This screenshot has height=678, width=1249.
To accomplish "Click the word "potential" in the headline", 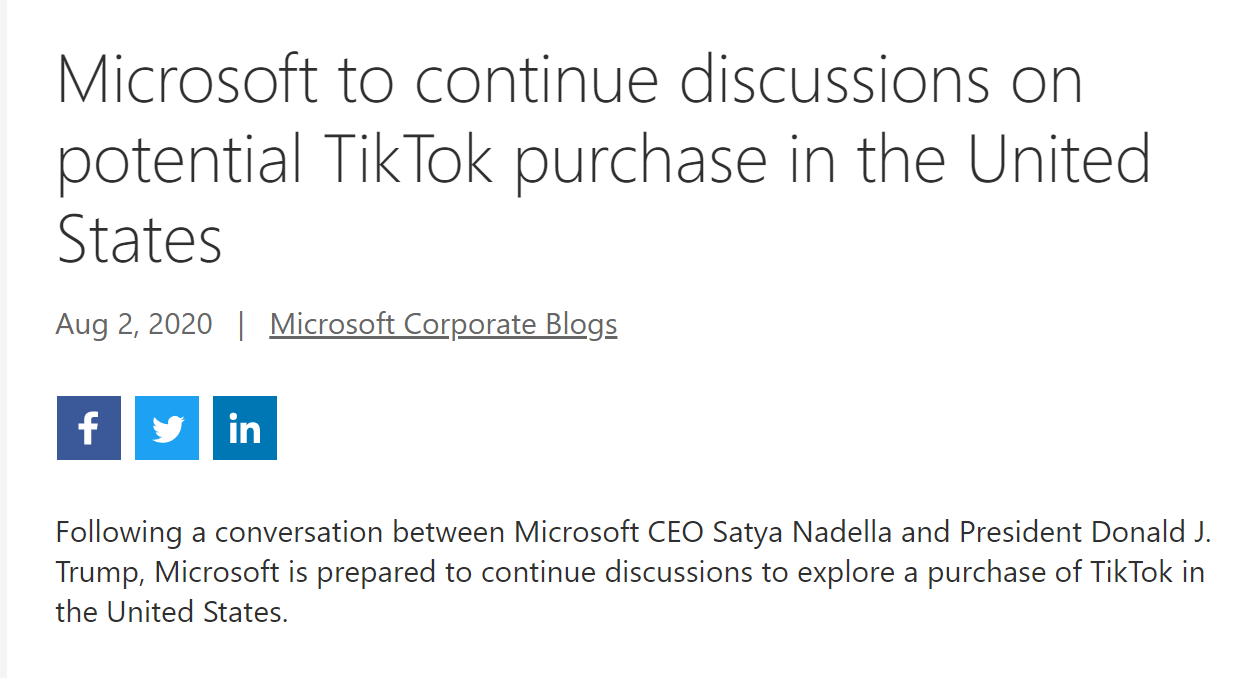I will 180,160.
